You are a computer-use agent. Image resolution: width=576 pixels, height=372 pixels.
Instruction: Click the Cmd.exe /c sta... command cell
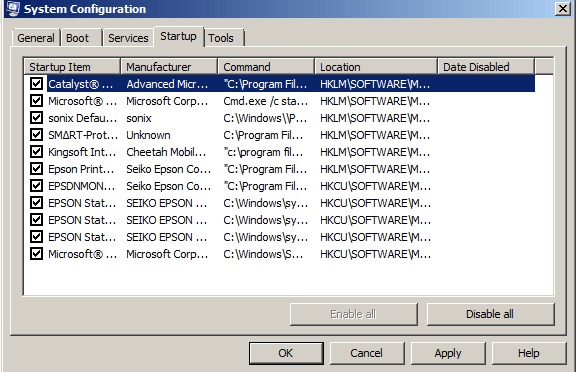pos(266,101)
